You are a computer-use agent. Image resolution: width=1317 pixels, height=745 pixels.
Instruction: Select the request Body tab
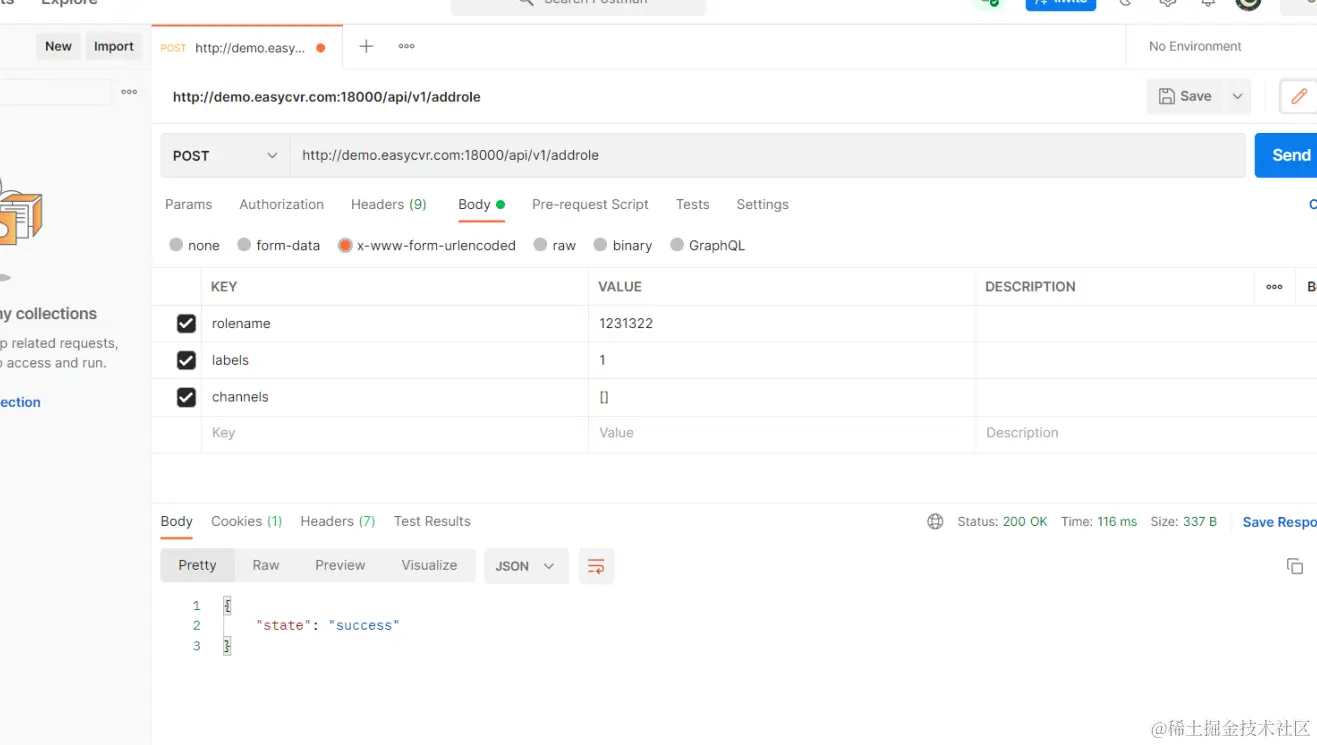pyautogui.click(x=481, y=204)
